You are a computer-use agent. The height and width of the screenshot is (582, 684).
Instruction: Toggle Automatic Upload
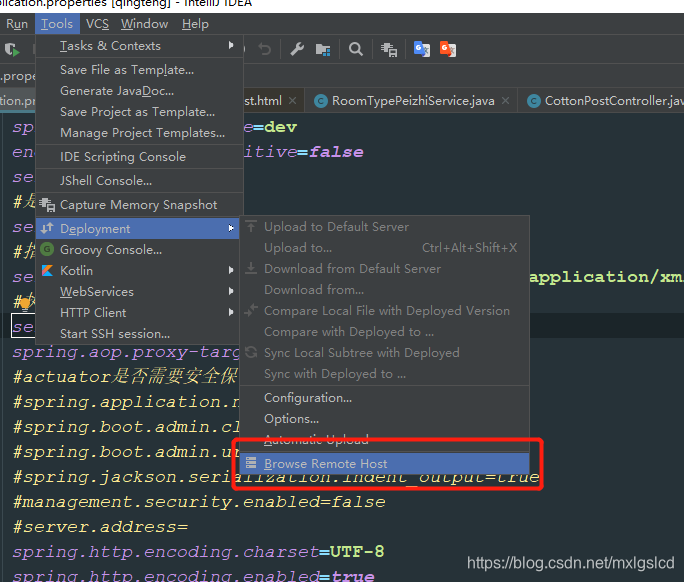(384, 440)
